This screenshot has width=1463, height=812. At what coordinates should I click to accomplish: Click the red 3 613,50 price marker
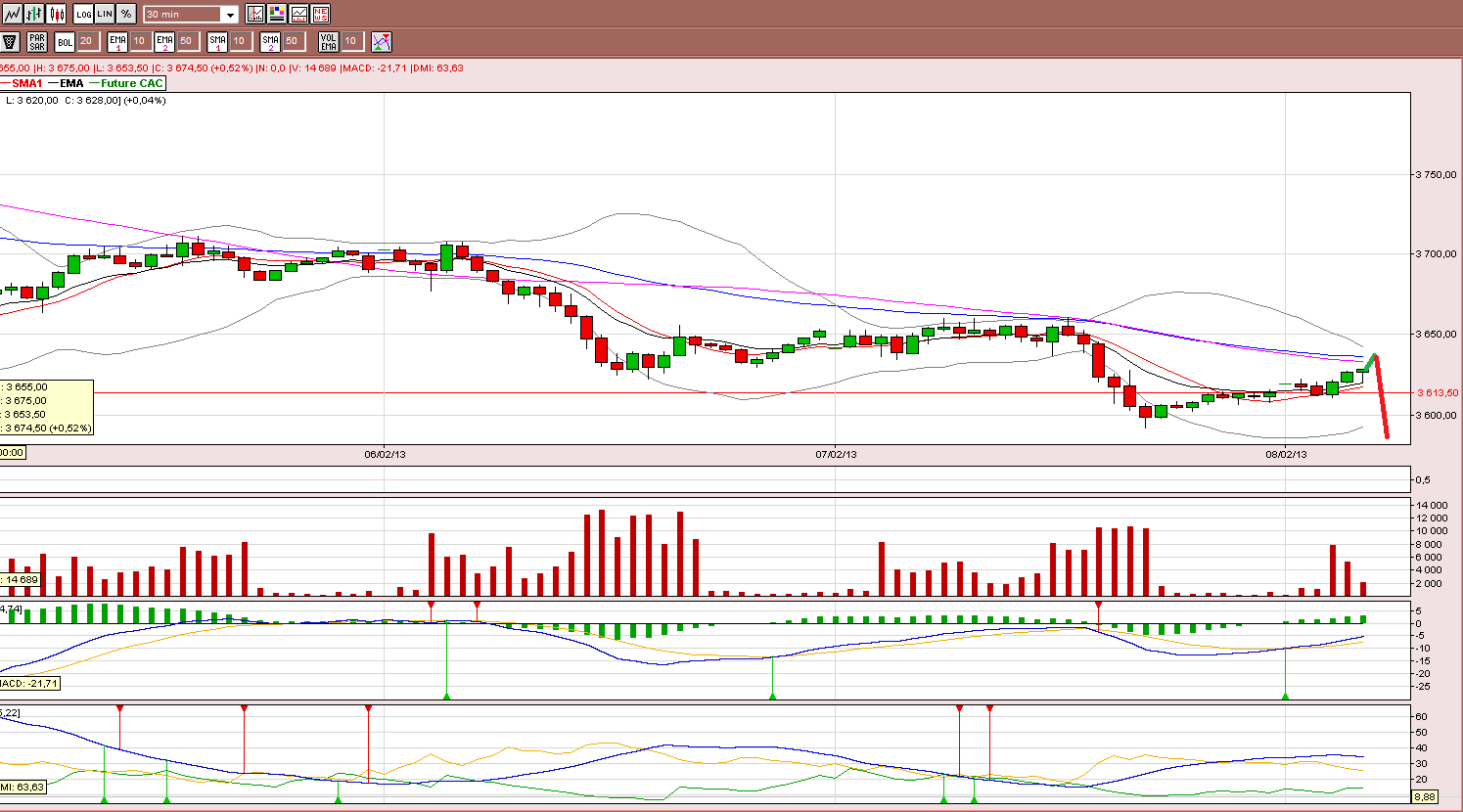1438,392
